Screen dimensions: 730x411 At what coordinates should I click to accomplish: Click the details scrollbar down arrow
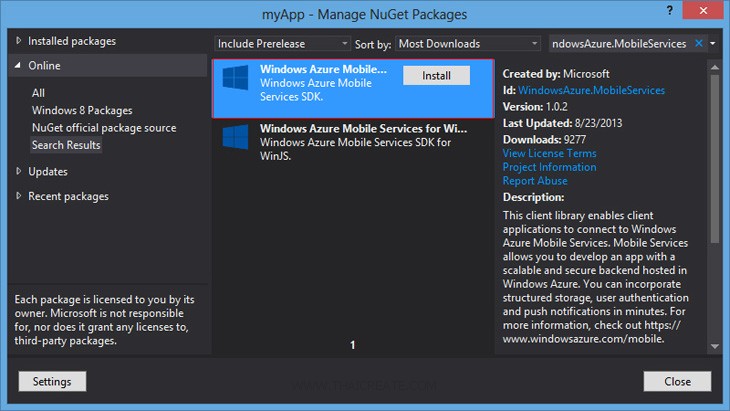[x=715, y=346]
